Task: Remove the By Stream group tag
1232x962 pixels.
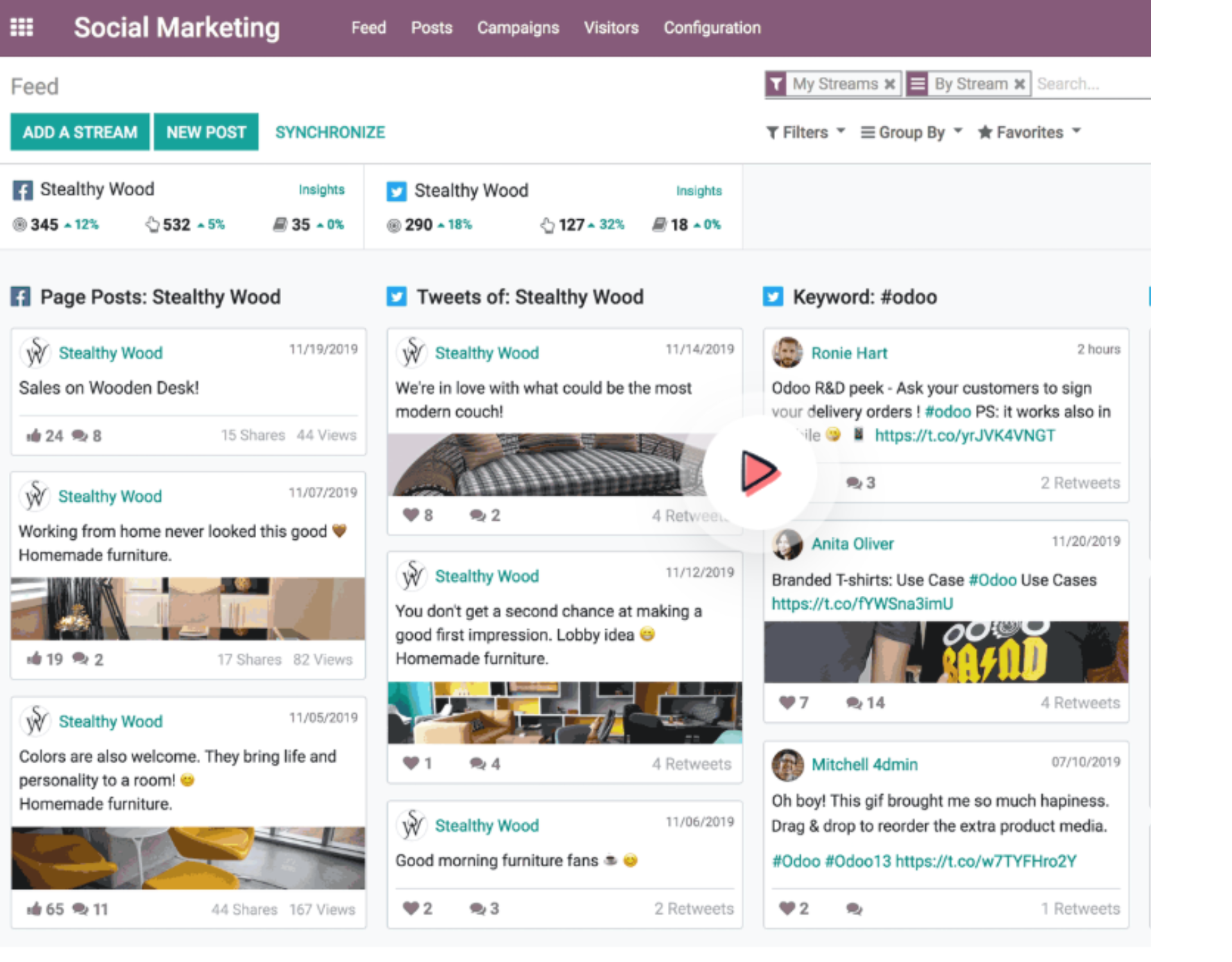Action: 1019,84
